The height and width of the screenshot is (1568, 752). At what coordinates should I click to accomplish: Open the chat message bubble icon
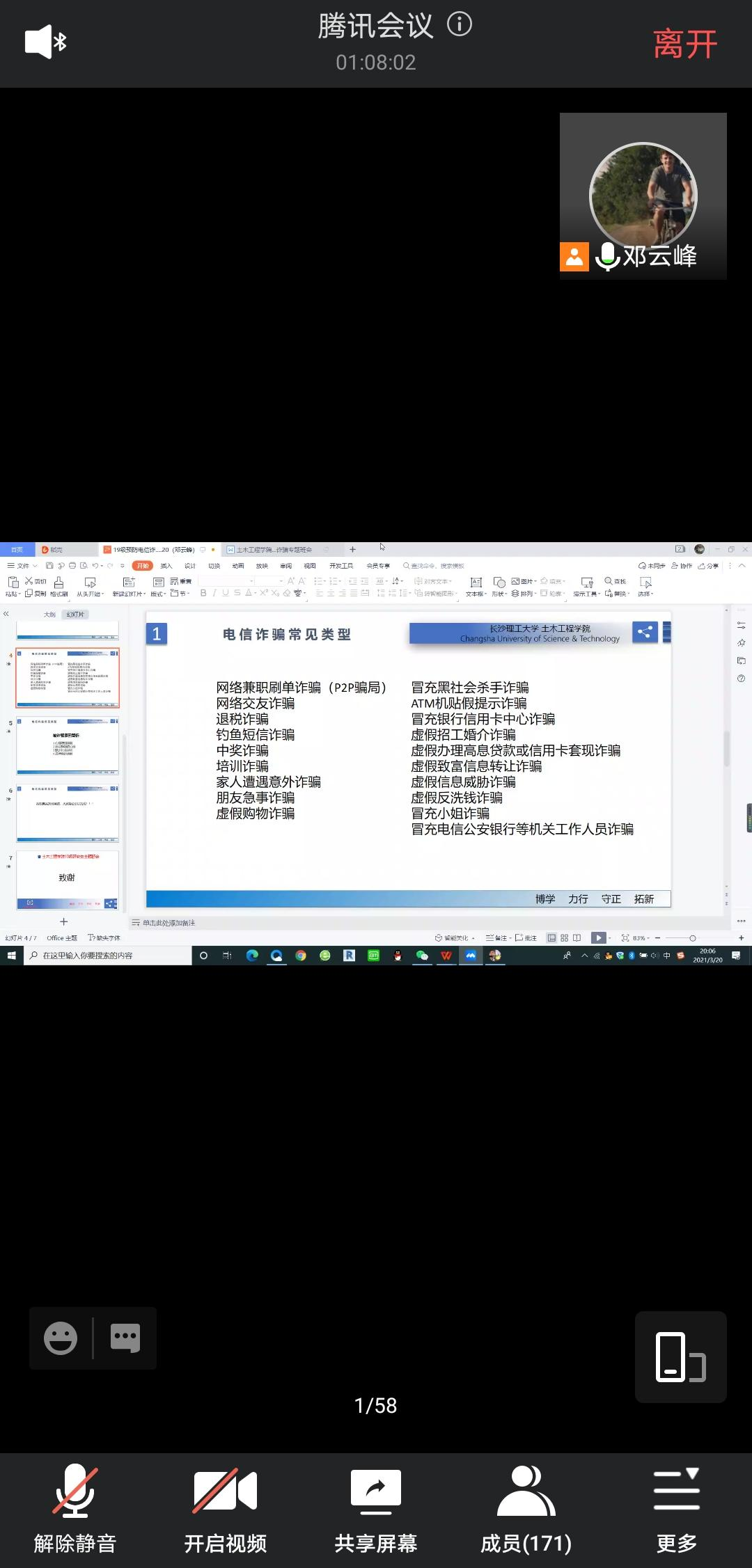coord(125,1338)
